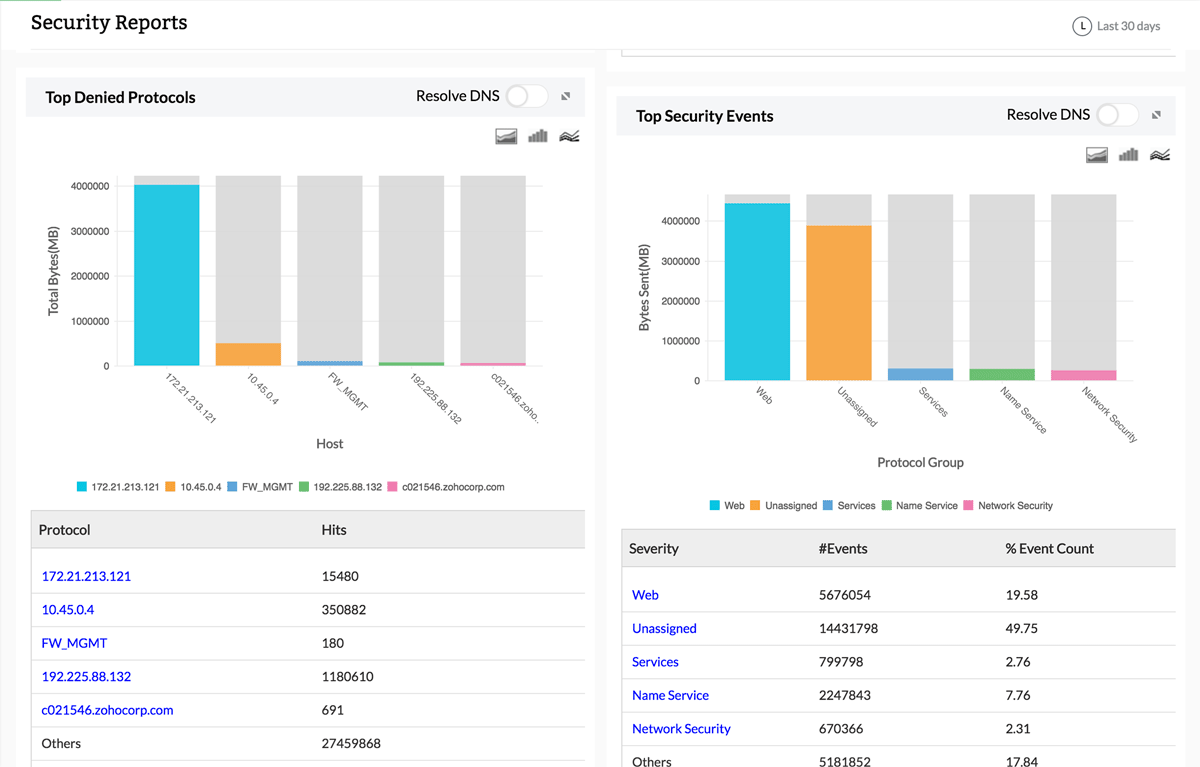This screenshot has width=1200, height=767.
Task: Sort the table by the Protocol column header
Action: point(64,529)
